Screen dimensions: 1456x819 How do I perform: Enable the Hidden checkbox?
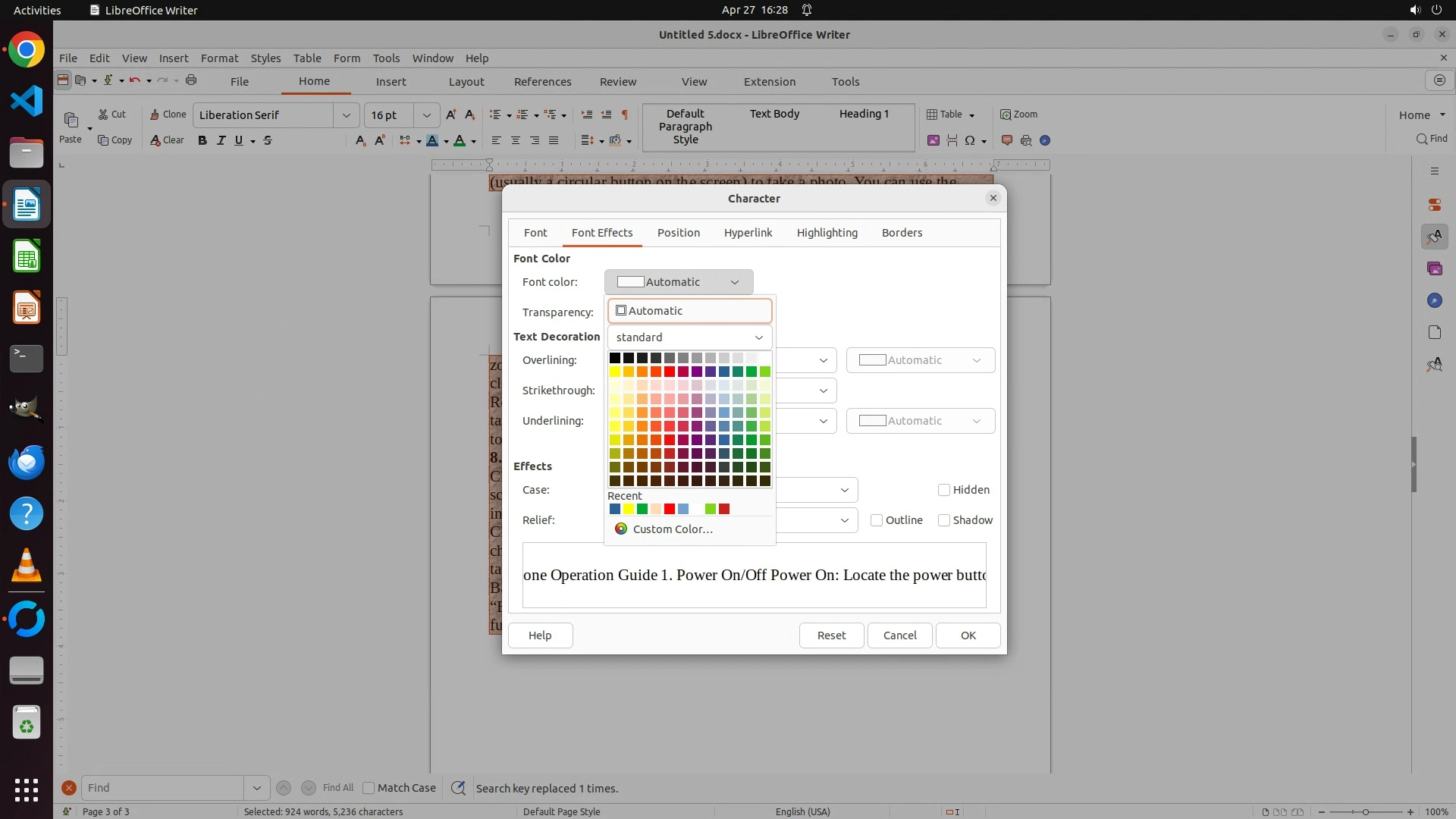(944, 490)
